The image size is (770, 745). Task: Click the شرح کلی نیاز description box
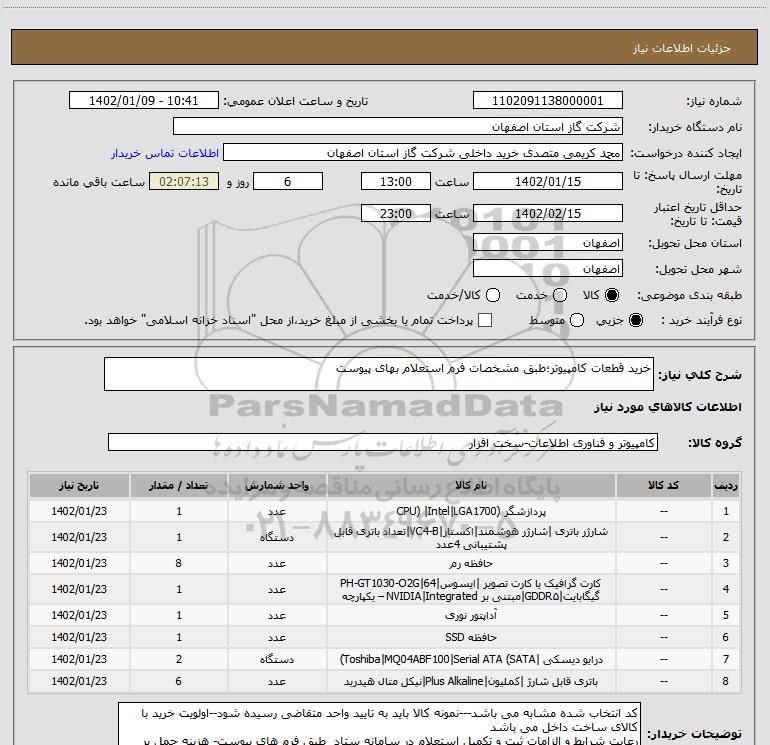379,374
